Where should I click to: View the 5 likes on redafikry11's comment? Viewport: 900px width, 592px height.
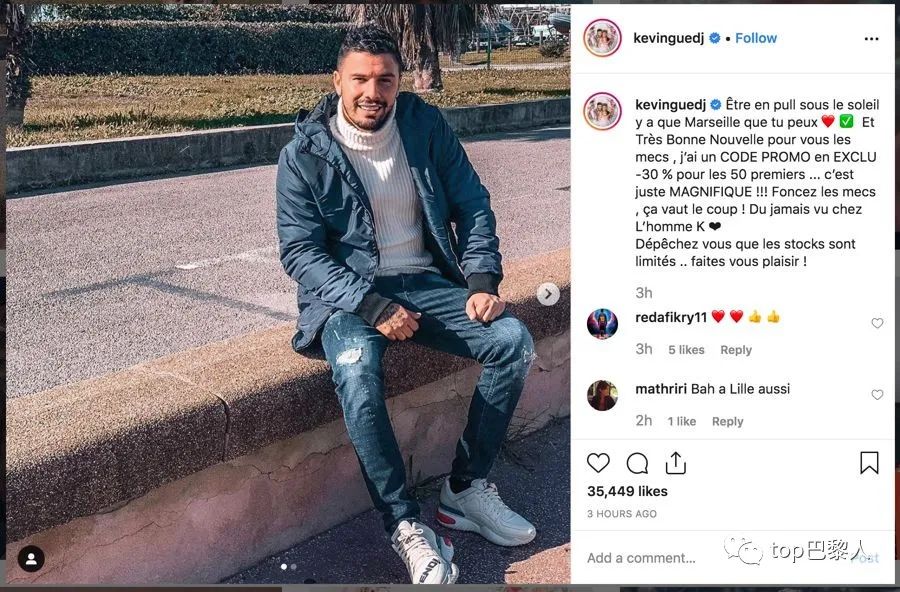point(686,350)
